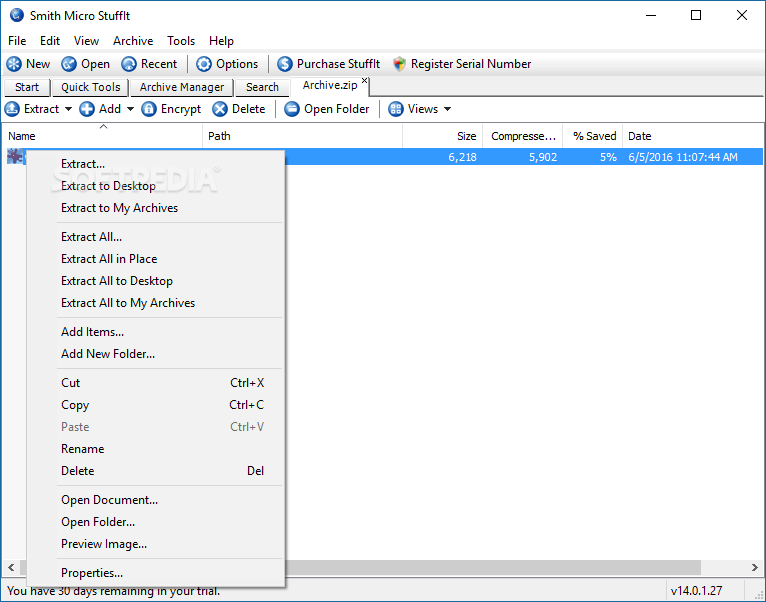Sort by the Date column header
This screenshot has height=602, width=766.
point(693,136)
